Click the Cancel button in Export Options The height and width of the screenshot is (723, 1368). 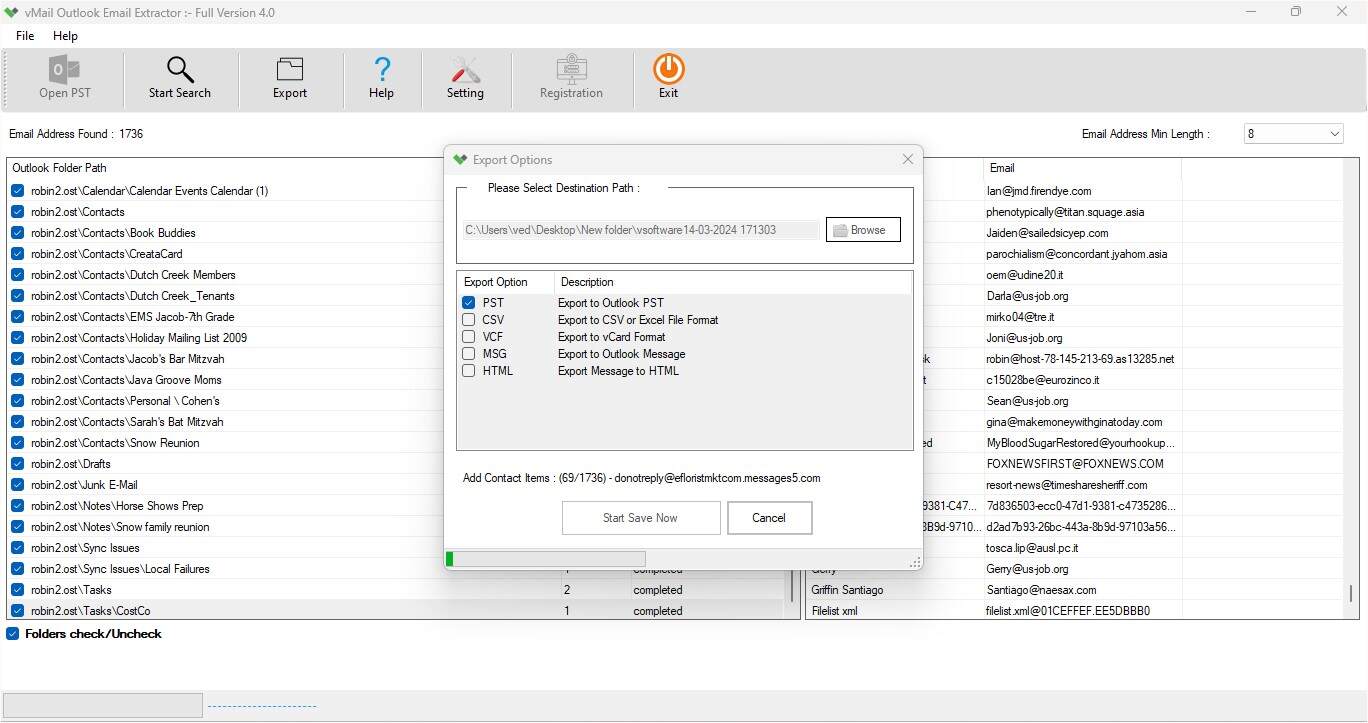click(769, 518)
